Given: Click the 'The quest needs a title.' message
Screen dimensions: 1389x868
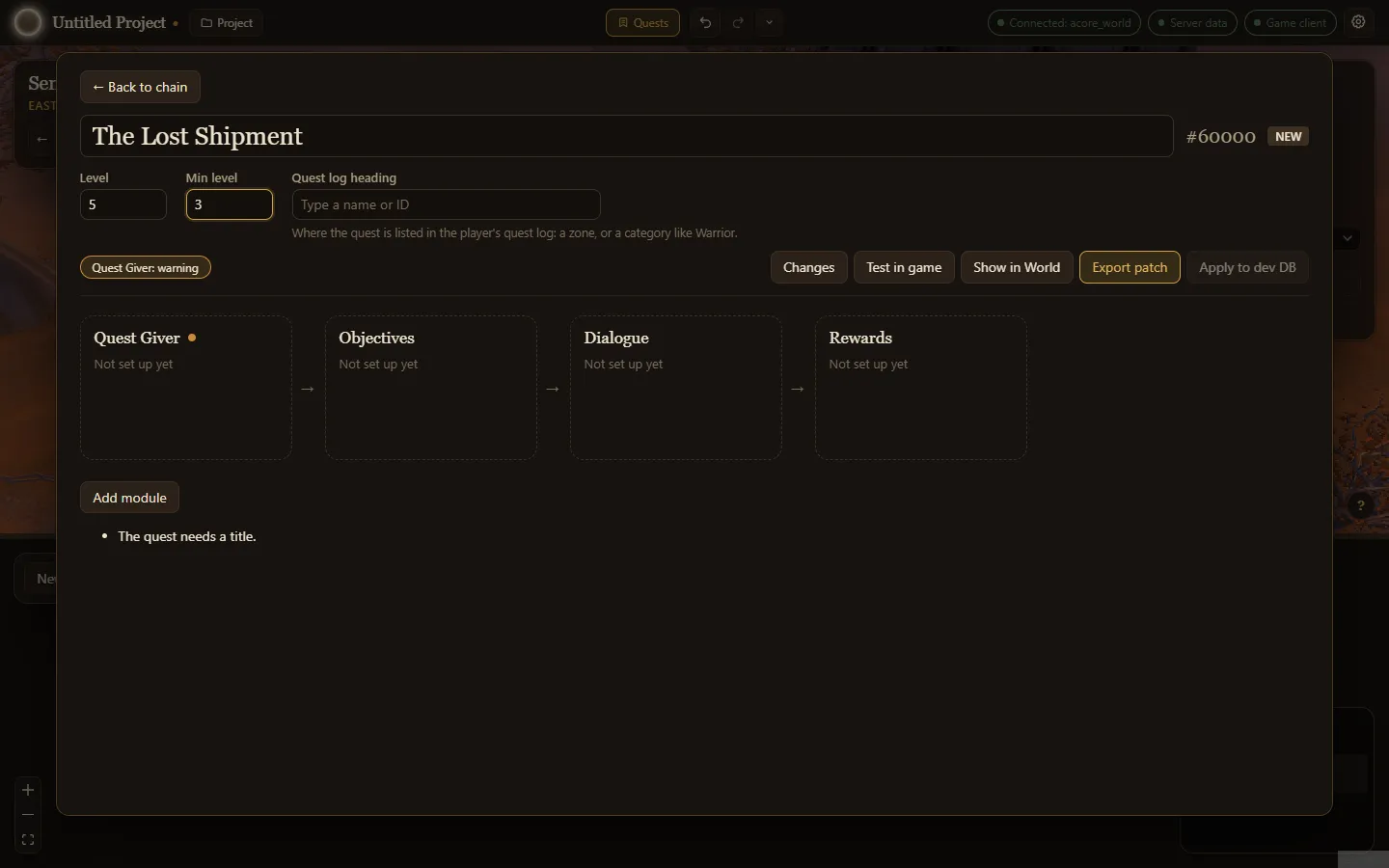Looking at the screenshot, I should tap(187, 536).
